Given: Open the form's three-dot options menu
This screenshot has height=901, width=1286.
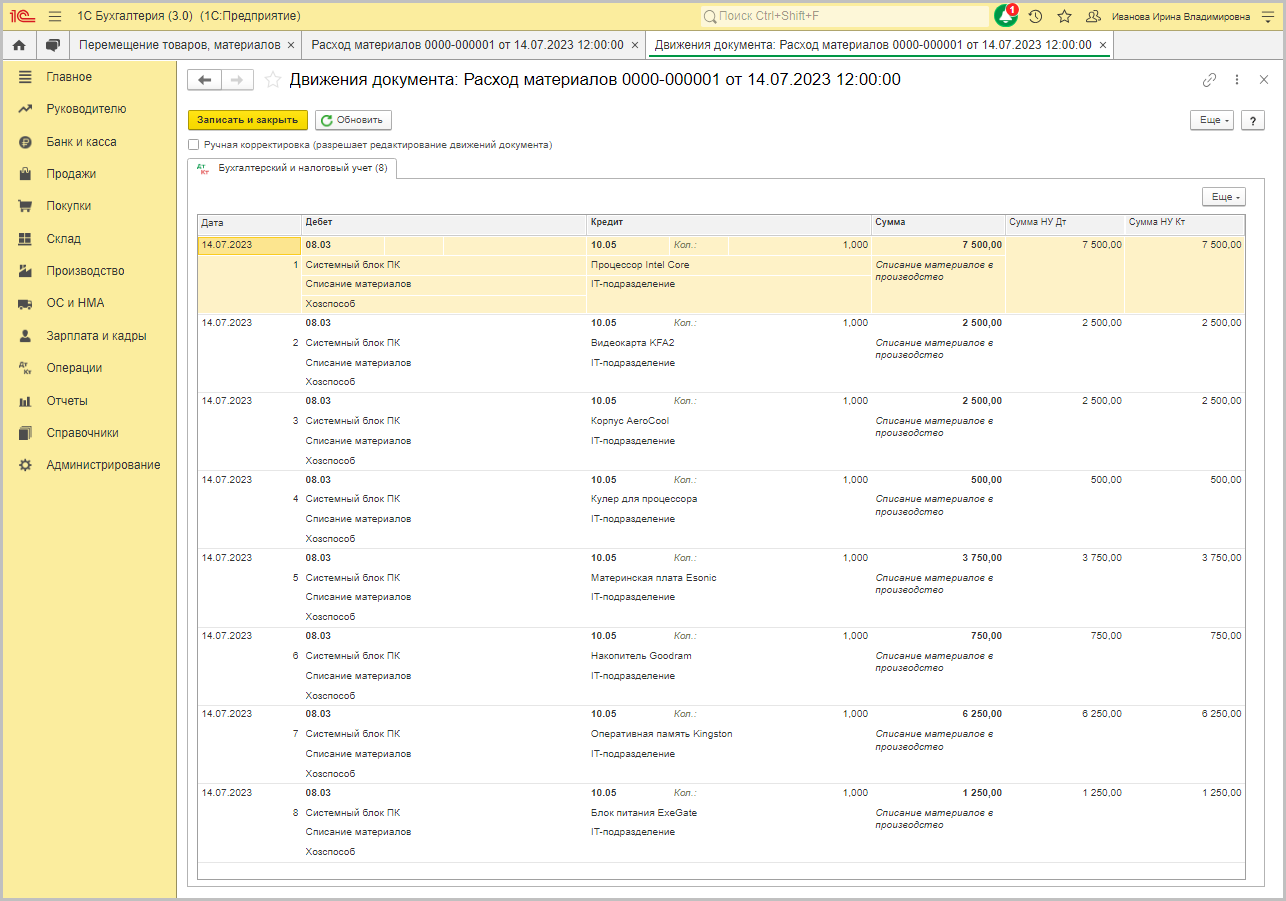Looking at the screenshot, I should click(x=1237, y=80).
